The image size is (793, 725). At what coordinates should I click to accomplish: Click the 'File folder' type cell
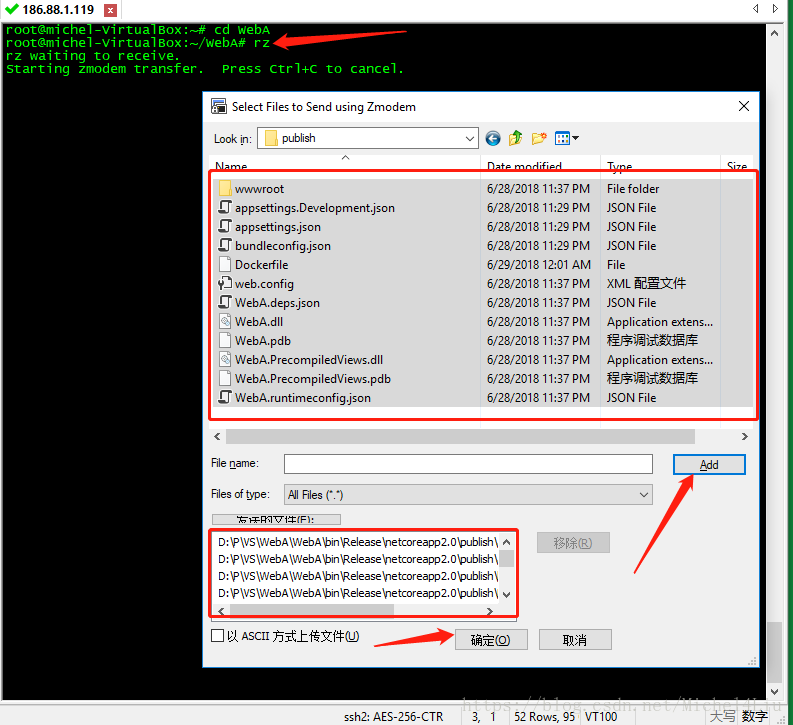pos(633,189)
